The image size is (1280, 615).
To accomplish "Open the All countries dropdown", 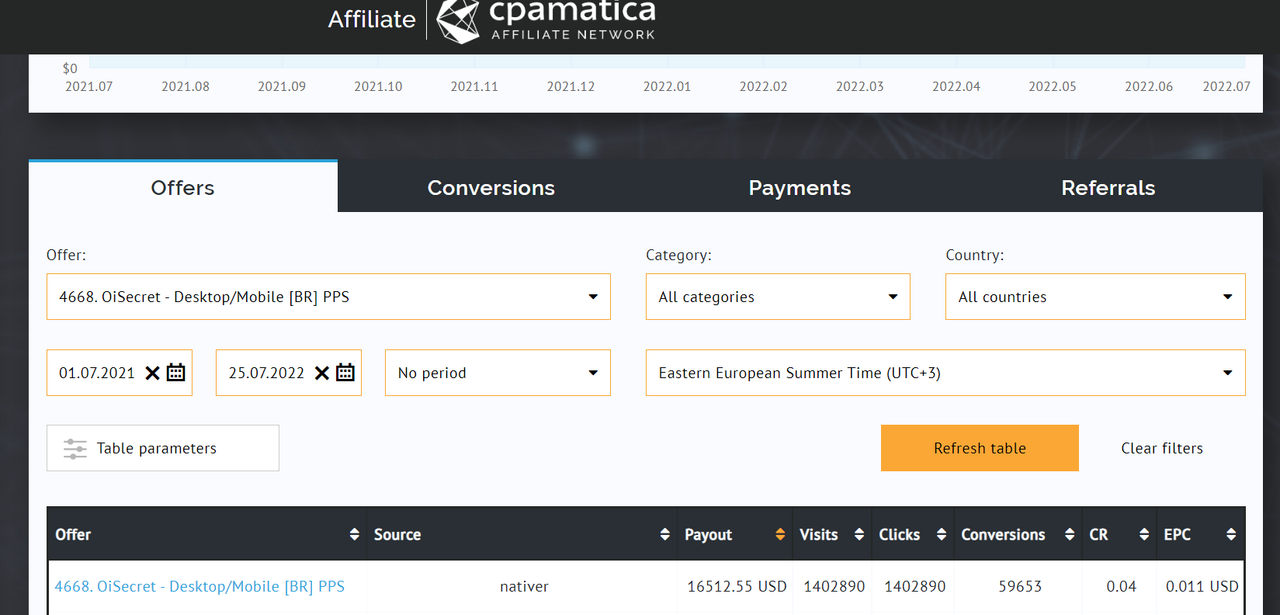I will pyautogui.click(x=1095, y=297).
